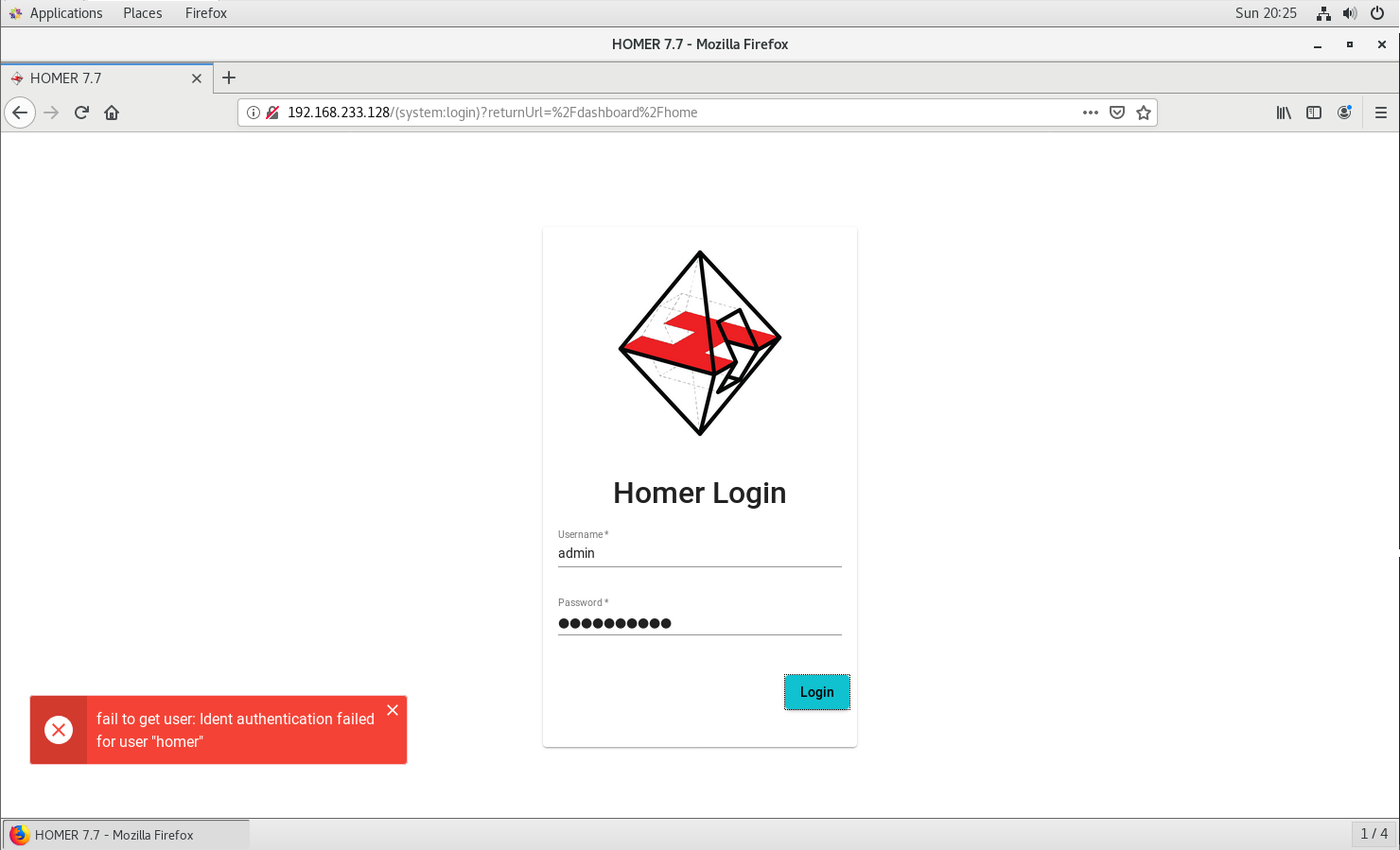The width and height of the screenshot is (1400, 850).
Task: Toggle the sidebar view icon
Action: 1314,113
